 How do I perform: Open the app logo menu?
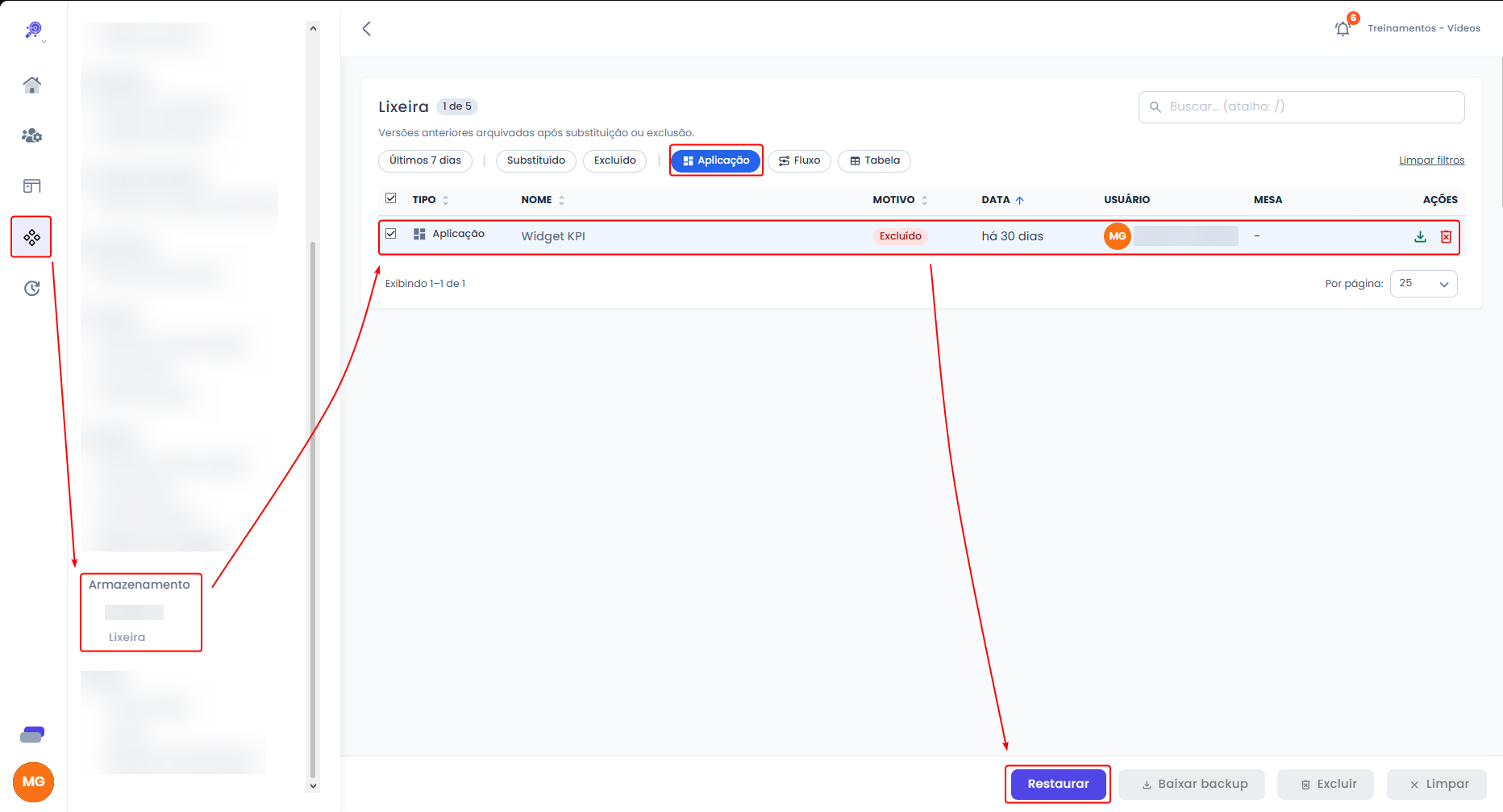pos(33,31)
